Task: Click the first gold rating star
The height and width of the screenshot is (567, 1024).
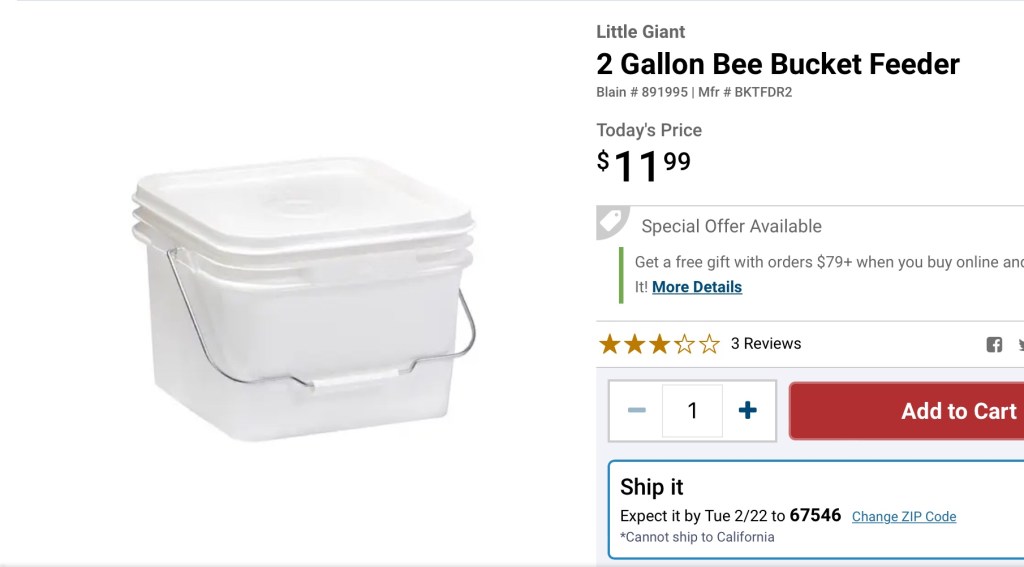Action: 610,345
